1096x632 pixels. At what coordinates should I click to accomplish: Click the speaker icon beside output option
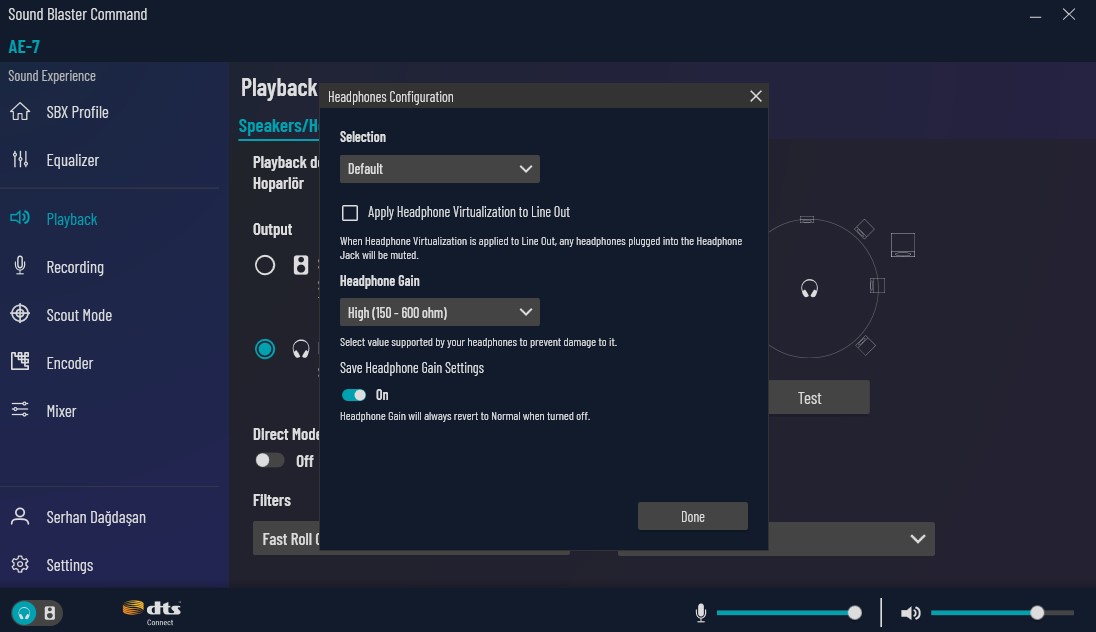point(301,265)
